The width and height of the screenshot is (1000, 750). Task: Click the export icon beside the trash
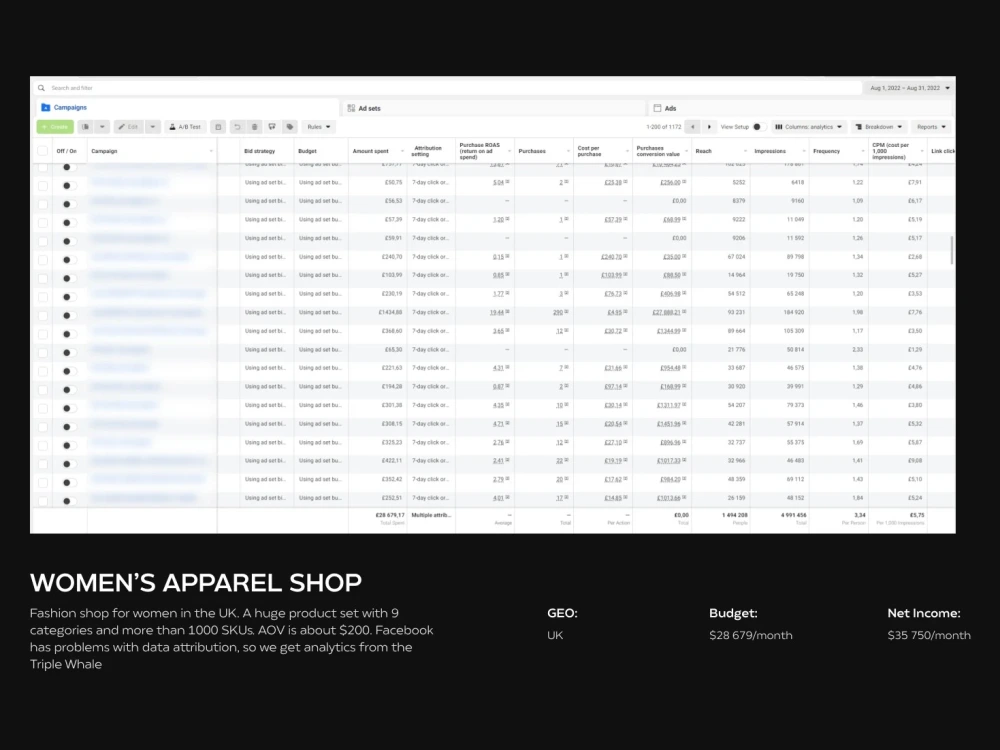point(272,127)
